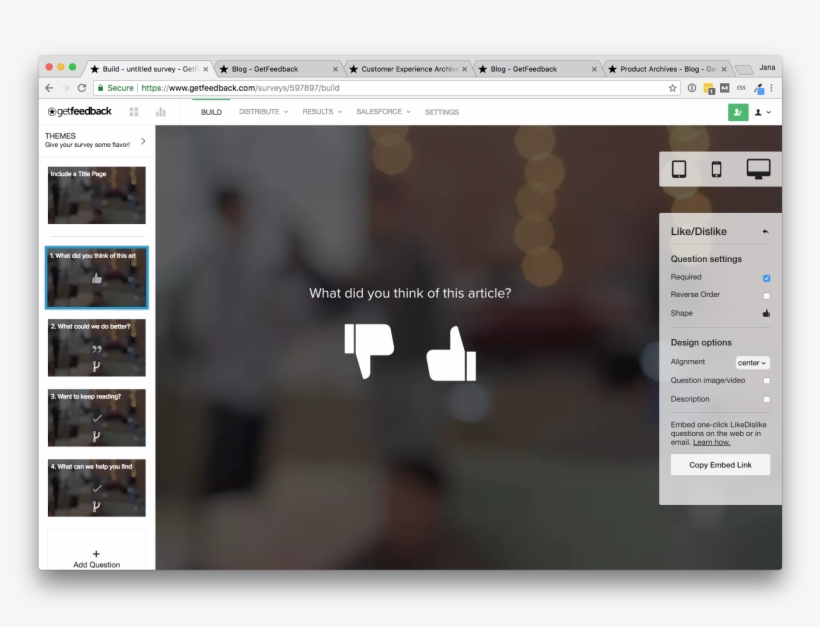Click the green add collaborator icon
Viewport: 820px width, 627px height.
737,112
